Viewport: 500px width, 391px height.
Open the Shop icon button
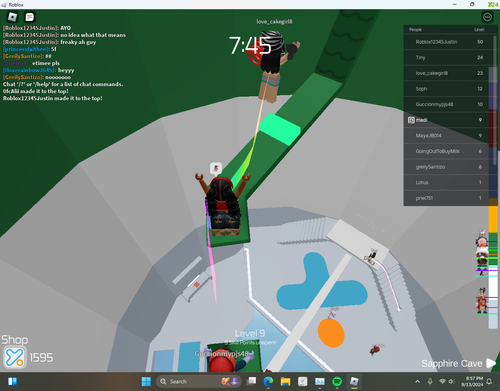[14, 357]
